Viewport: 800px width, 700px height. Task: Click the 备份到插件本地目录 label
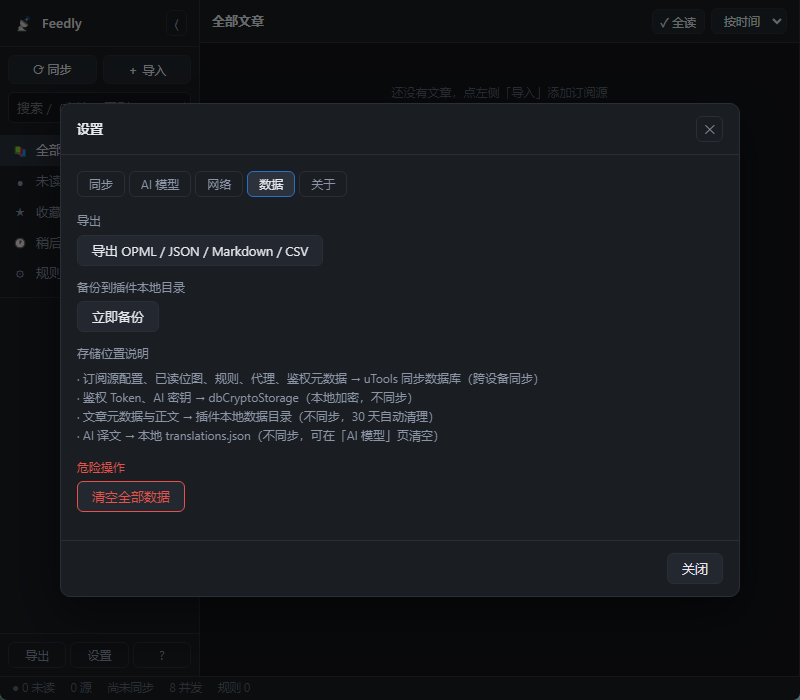point(131,288)
